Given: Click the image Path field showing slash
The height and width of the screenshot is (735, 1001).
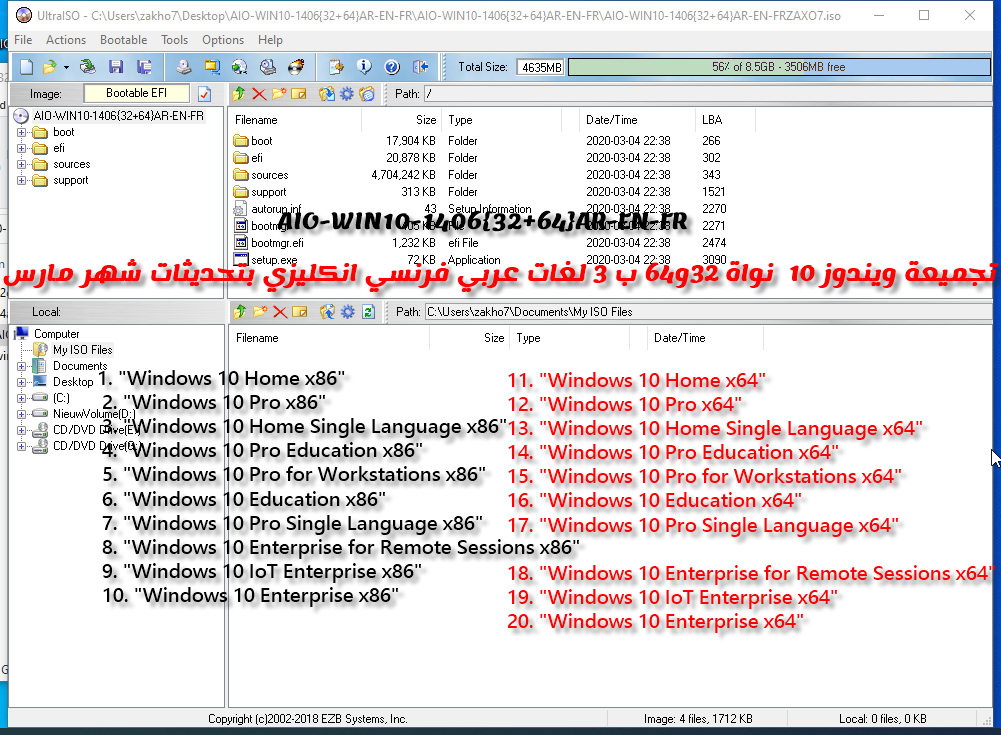Looking at the screenshot, I should click(708, 94).
